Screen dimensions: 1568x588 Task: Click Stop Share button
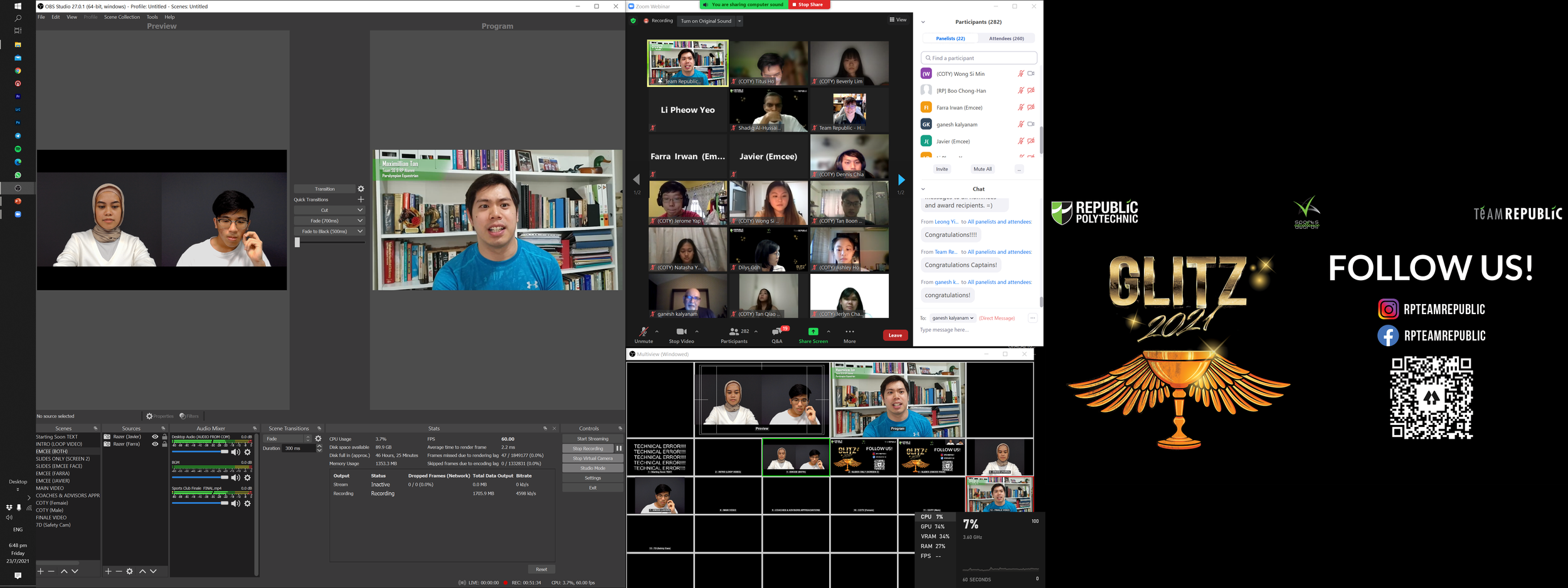[810, 4]
